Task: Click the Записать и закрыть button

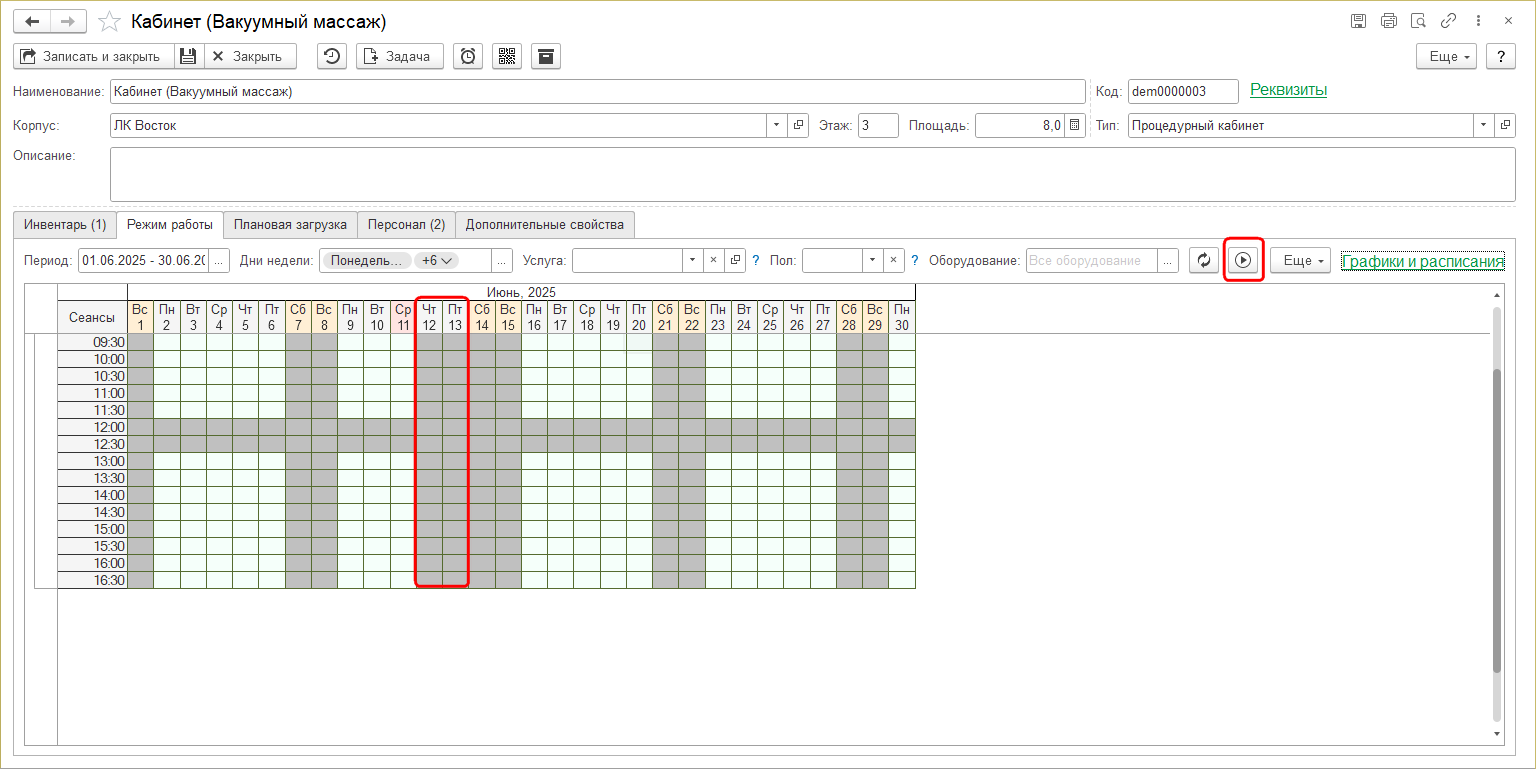Action: 93,56
